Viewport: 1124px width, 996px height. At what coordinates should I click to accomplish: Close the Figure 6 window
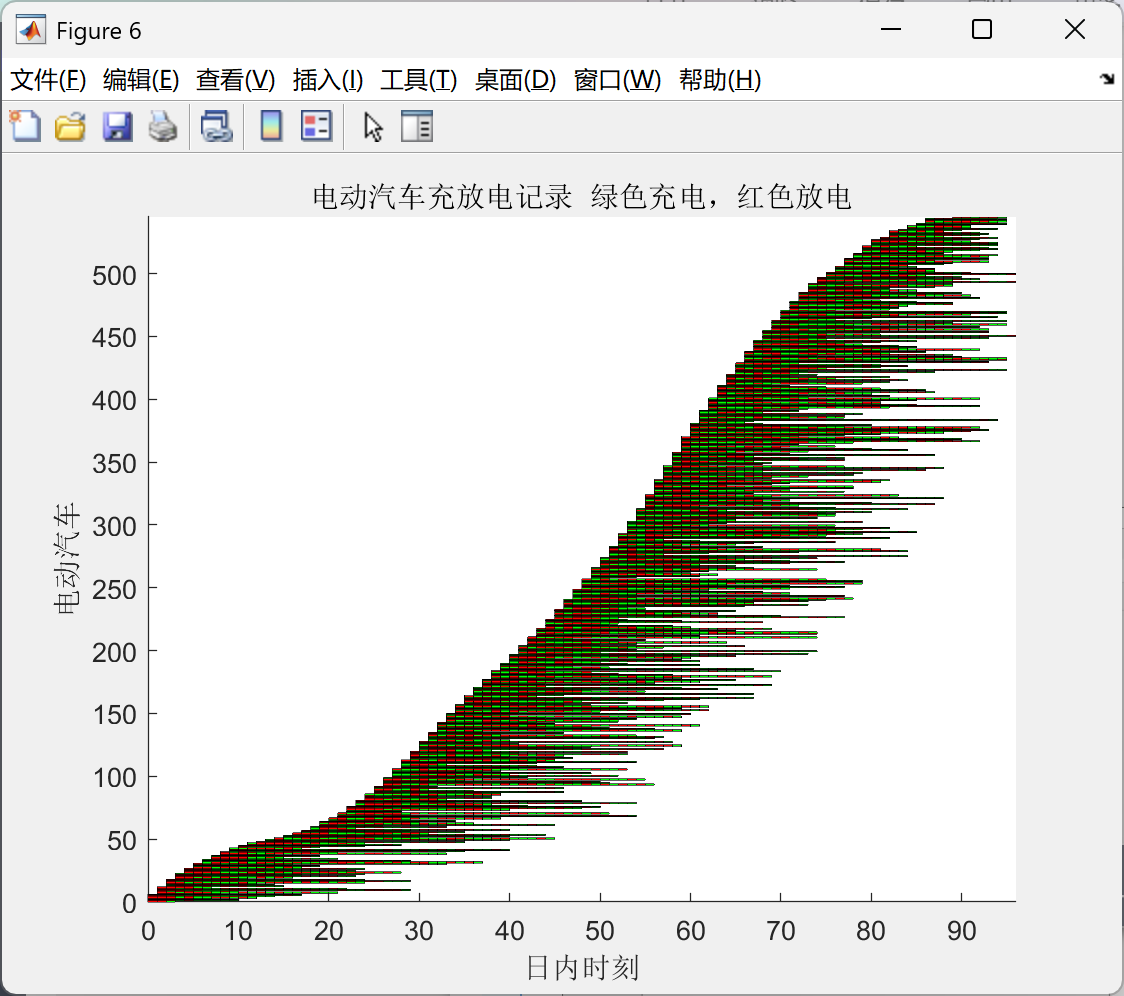click(x=1075, y=29)
